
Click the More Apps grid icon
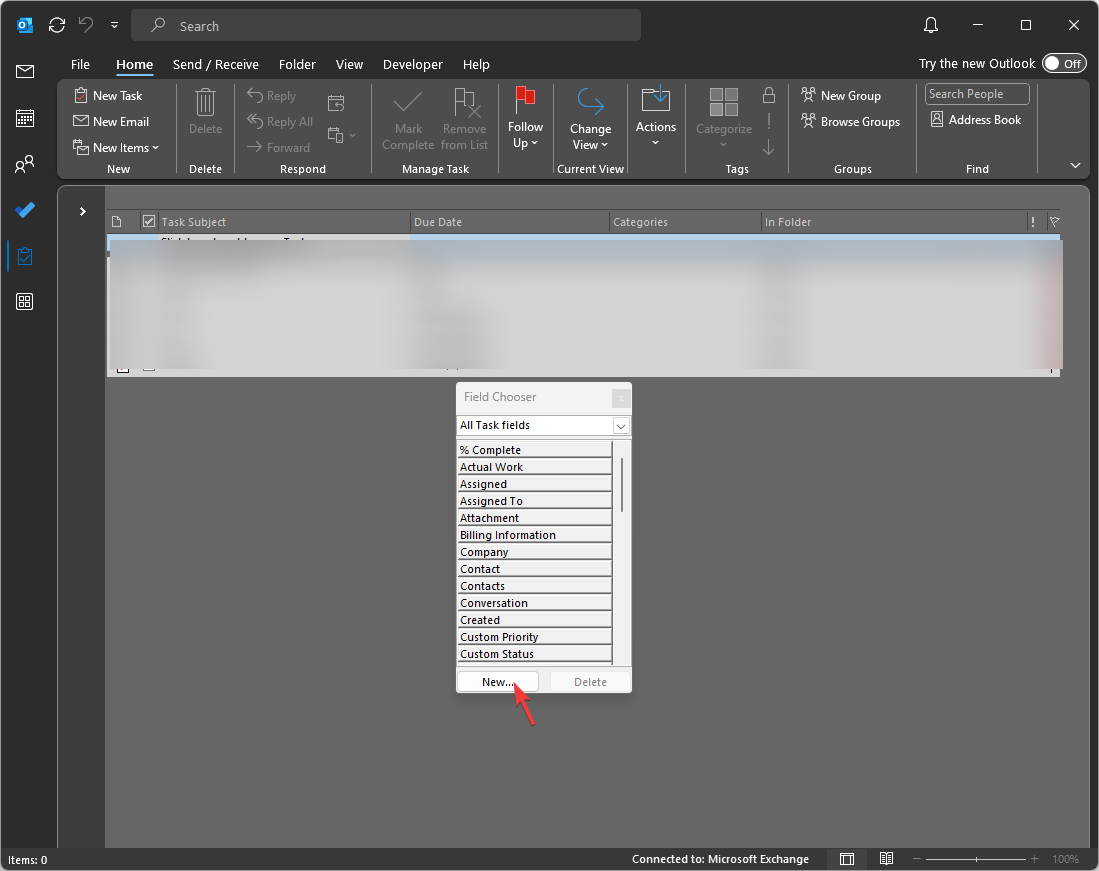25,302
